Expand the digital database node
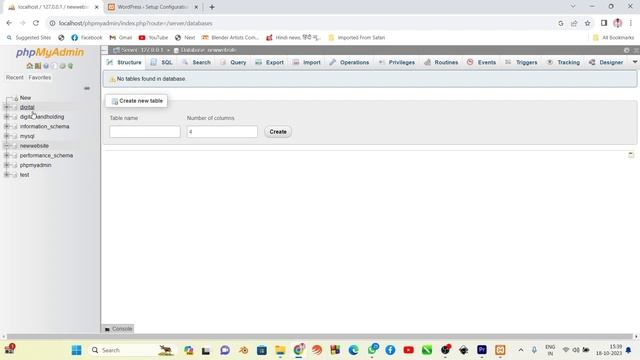This screenshot has height=360, width=640. [6, 107]
